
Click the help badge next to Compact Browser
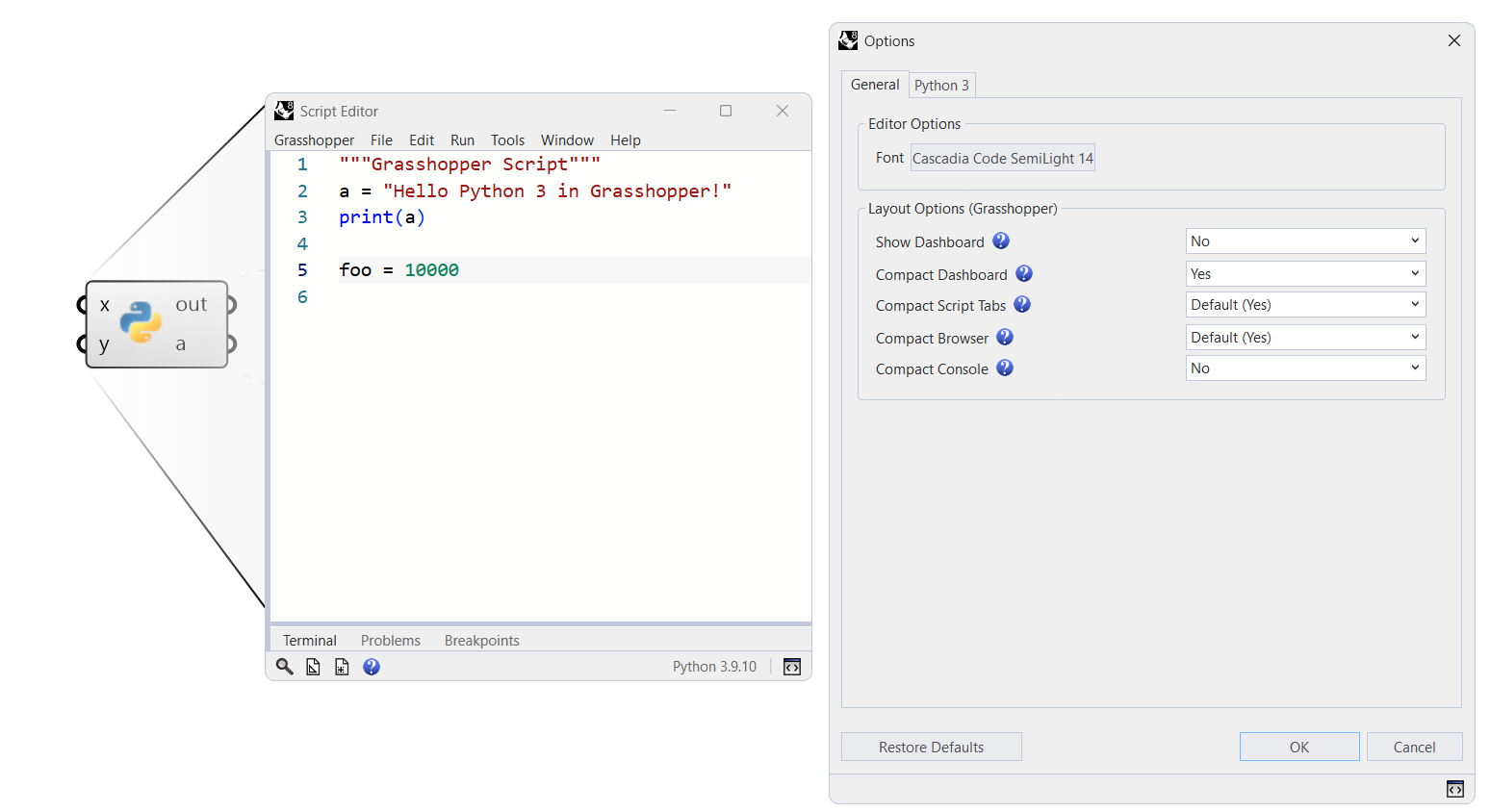pyautogui.click(x=1005, y=338)
